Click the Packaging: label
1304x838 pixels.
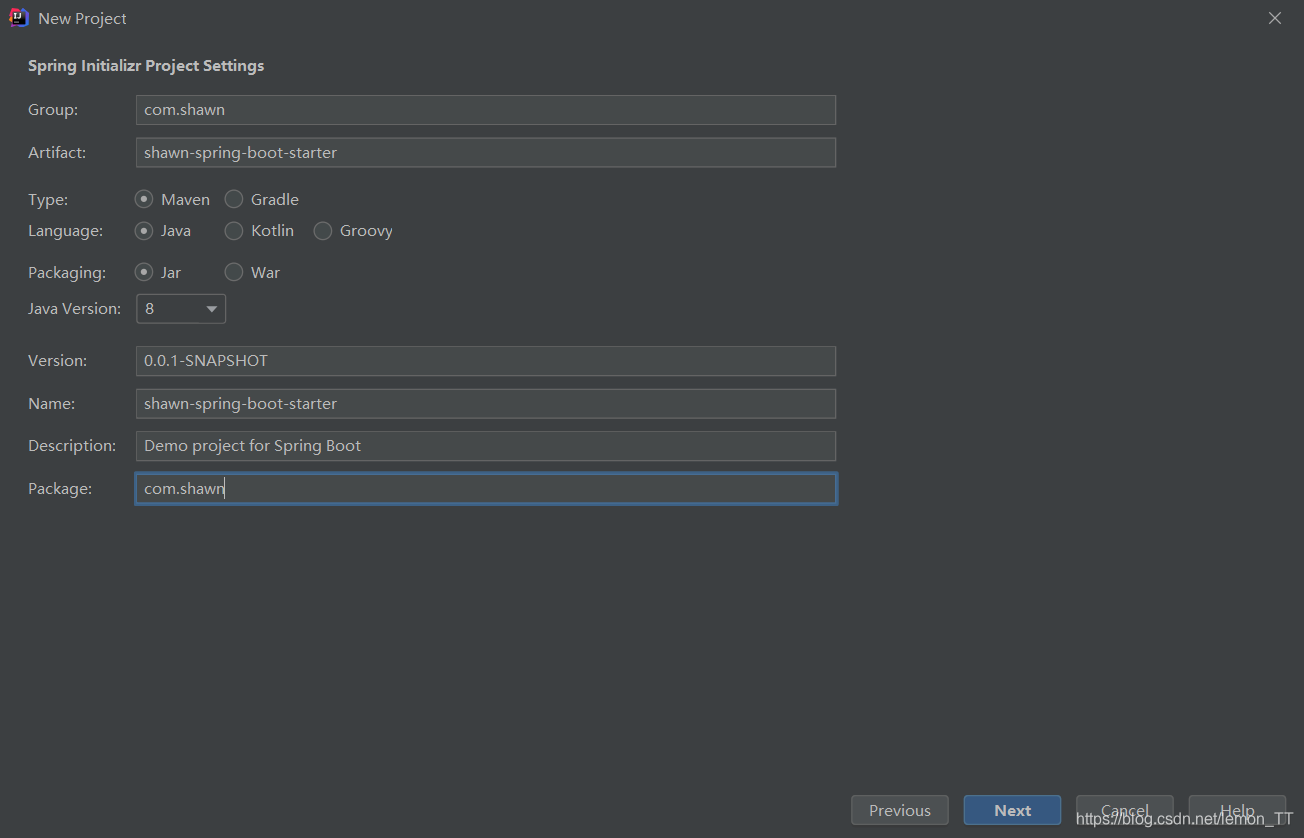coord(67,272)
